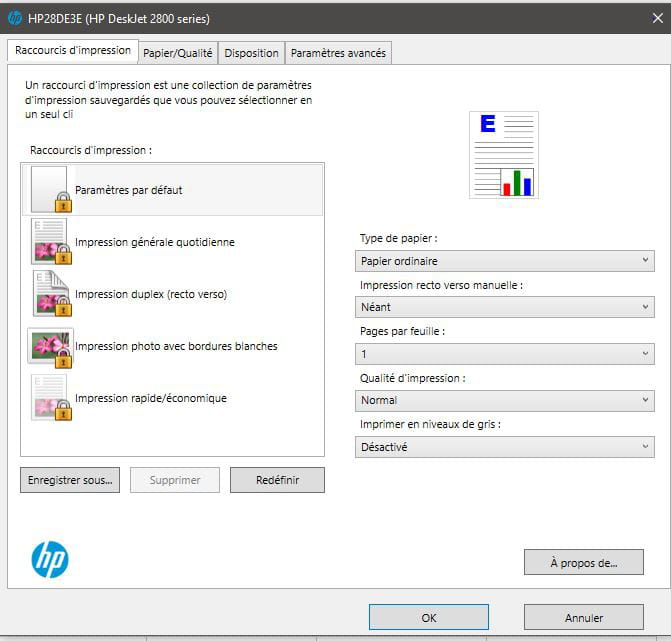
Task: Click the photo avec bordures blanches icon
Action: tap(50, 347)
